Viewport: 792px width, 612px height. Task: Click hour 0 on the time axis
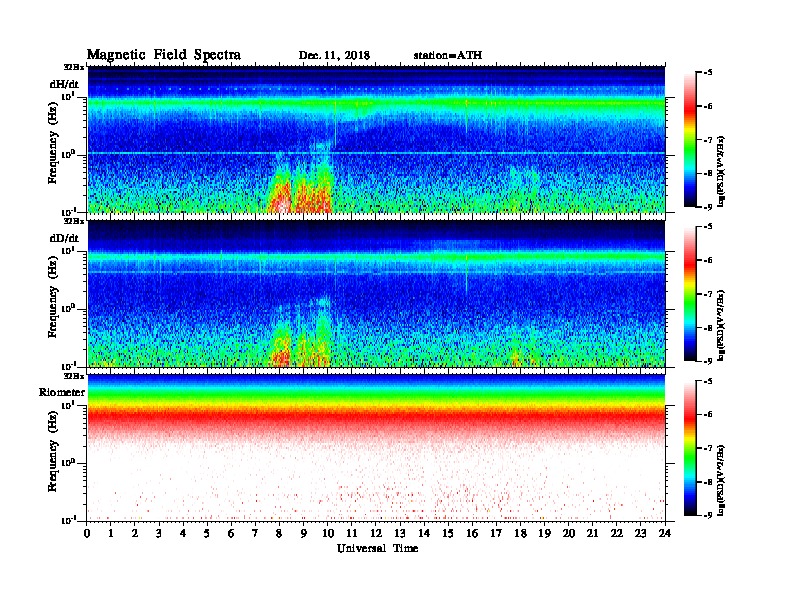click(87, 534)
